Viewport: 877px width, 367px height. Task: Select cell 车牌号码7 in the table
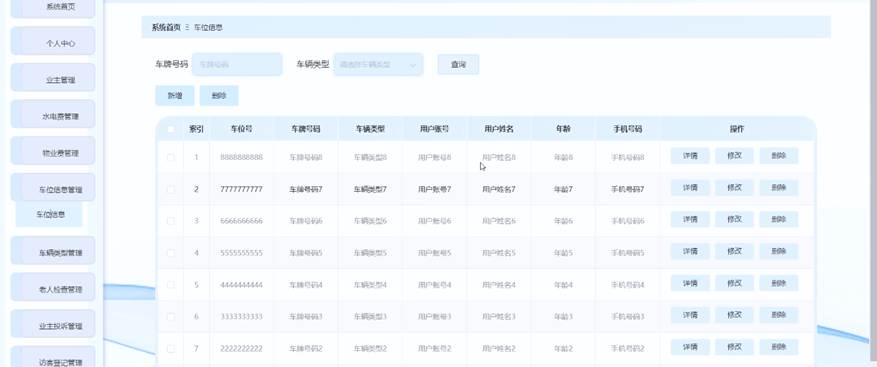tap(306, 190)
